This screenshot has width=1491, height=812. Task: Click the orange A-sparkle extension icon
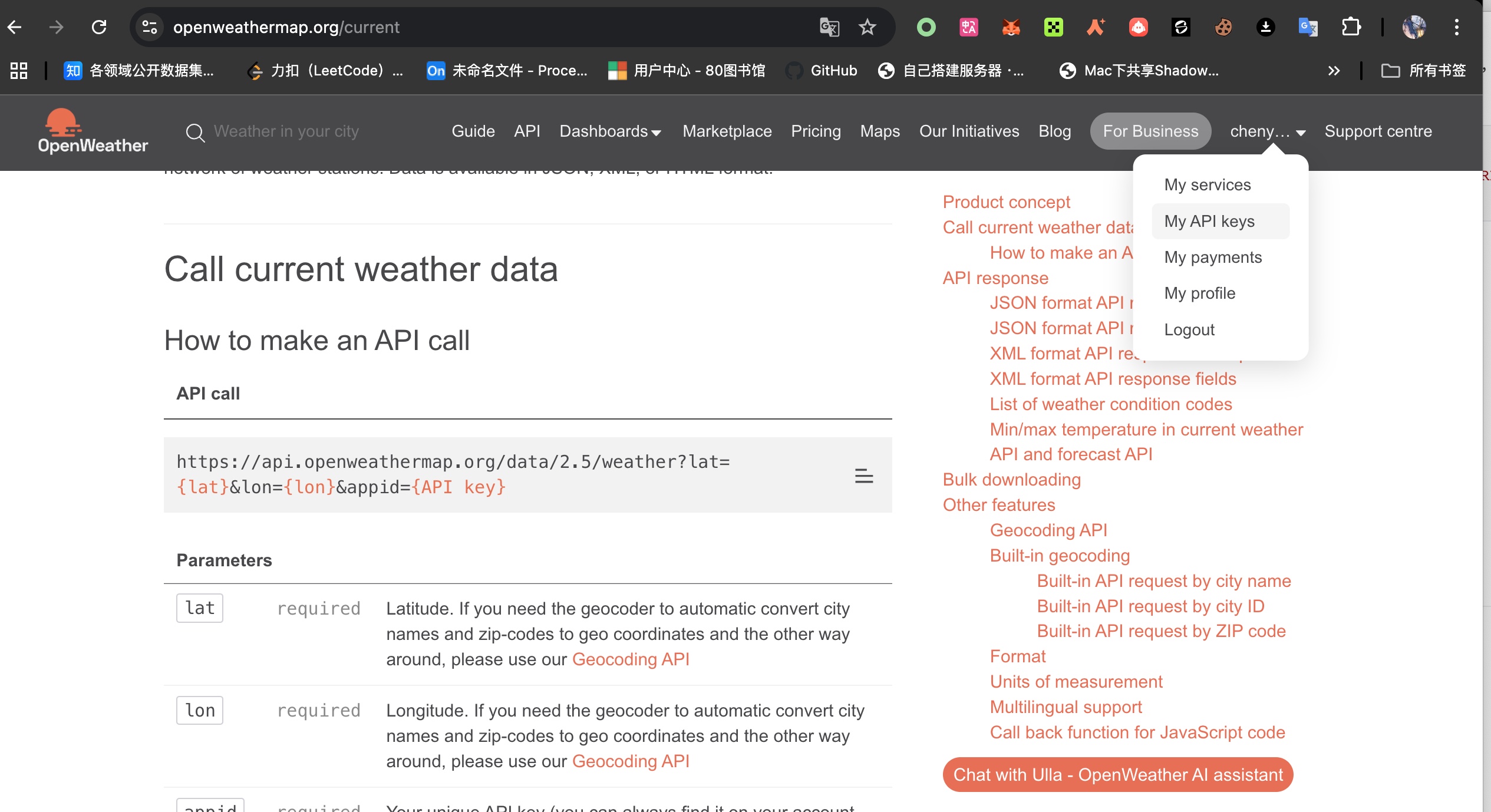1096,27
